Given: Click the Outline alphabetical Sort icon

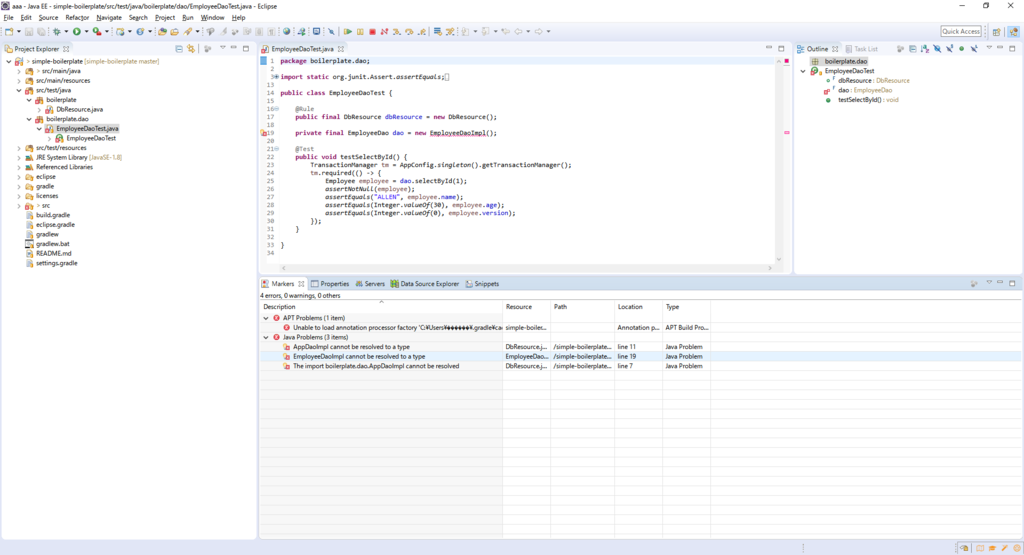Looking at the screenshot, I should tap(925, 48).
